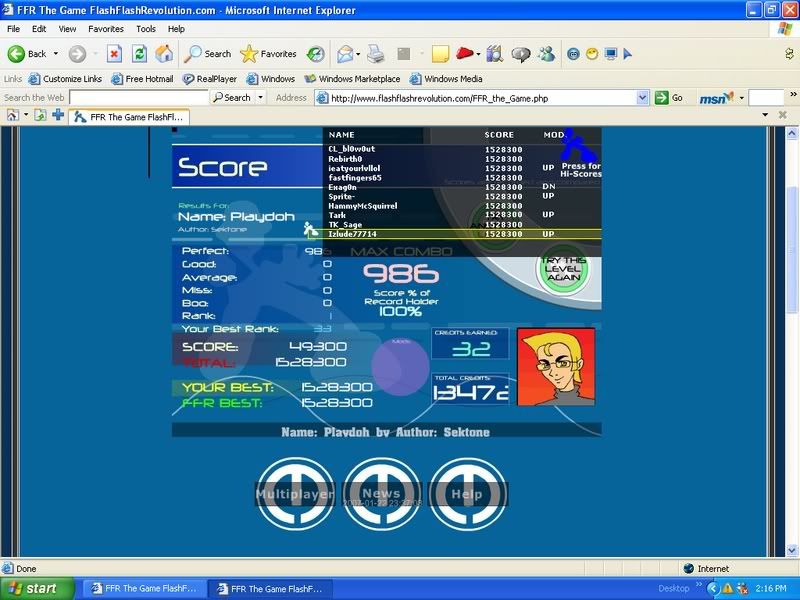Open the Multiplayer circle button

295,494
